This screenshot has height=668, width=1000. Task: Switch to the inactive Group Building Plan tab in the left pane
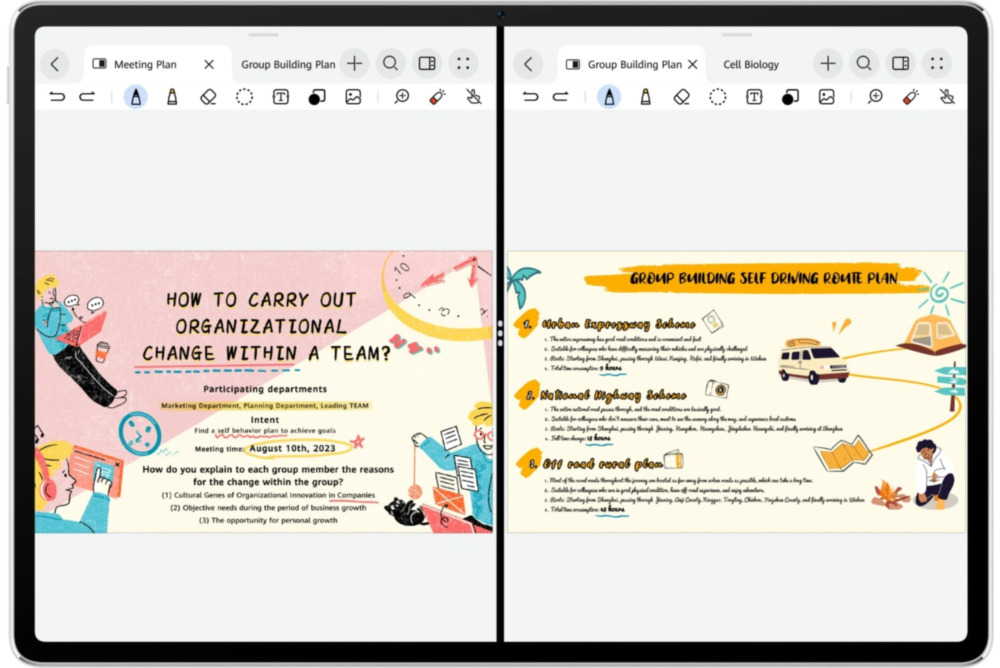click(288, 64)
